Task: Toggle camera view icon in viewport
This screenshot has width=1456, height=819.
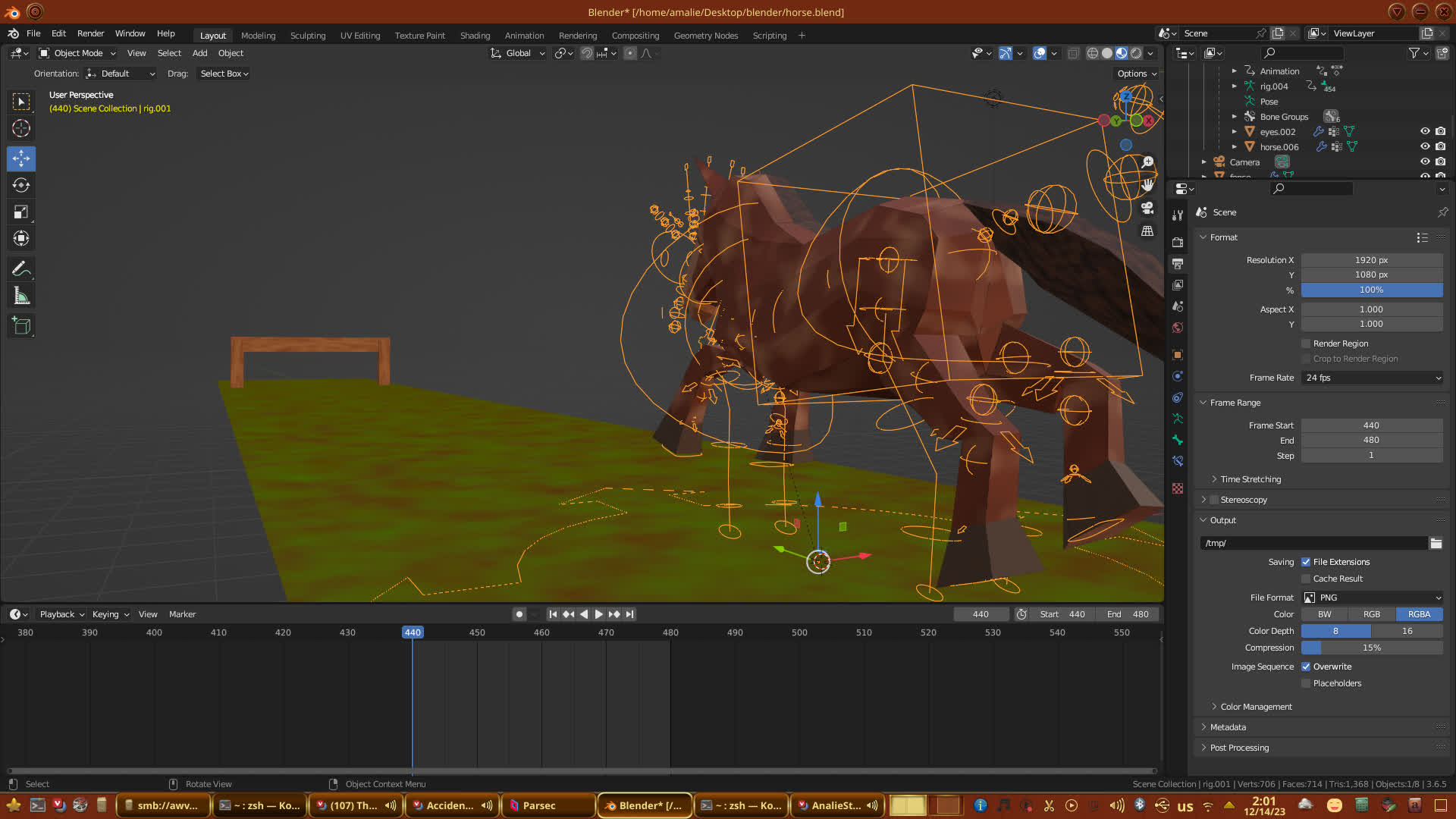Action: click(x=1147, y=208)
